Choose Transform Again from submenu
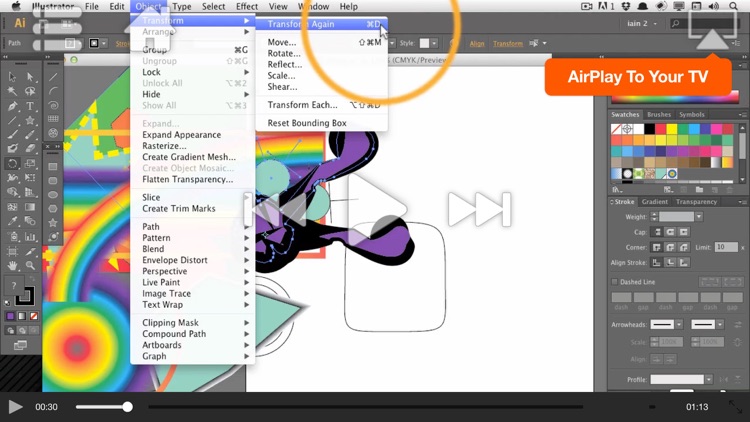Viewport: 750px width, 422px height. point(321,24)
